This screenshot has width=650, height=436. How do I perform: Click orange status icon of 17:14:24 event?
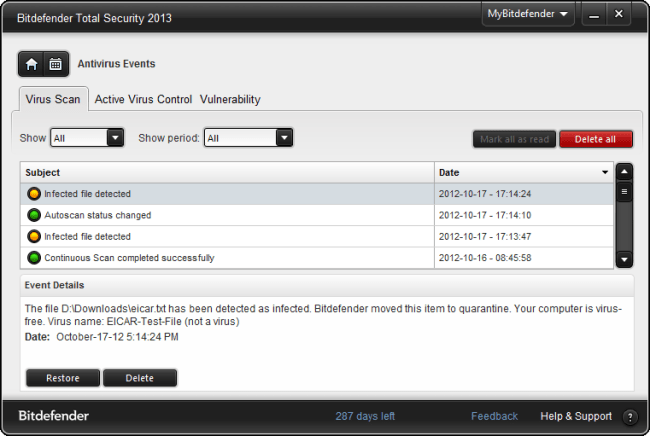(34, 194)
